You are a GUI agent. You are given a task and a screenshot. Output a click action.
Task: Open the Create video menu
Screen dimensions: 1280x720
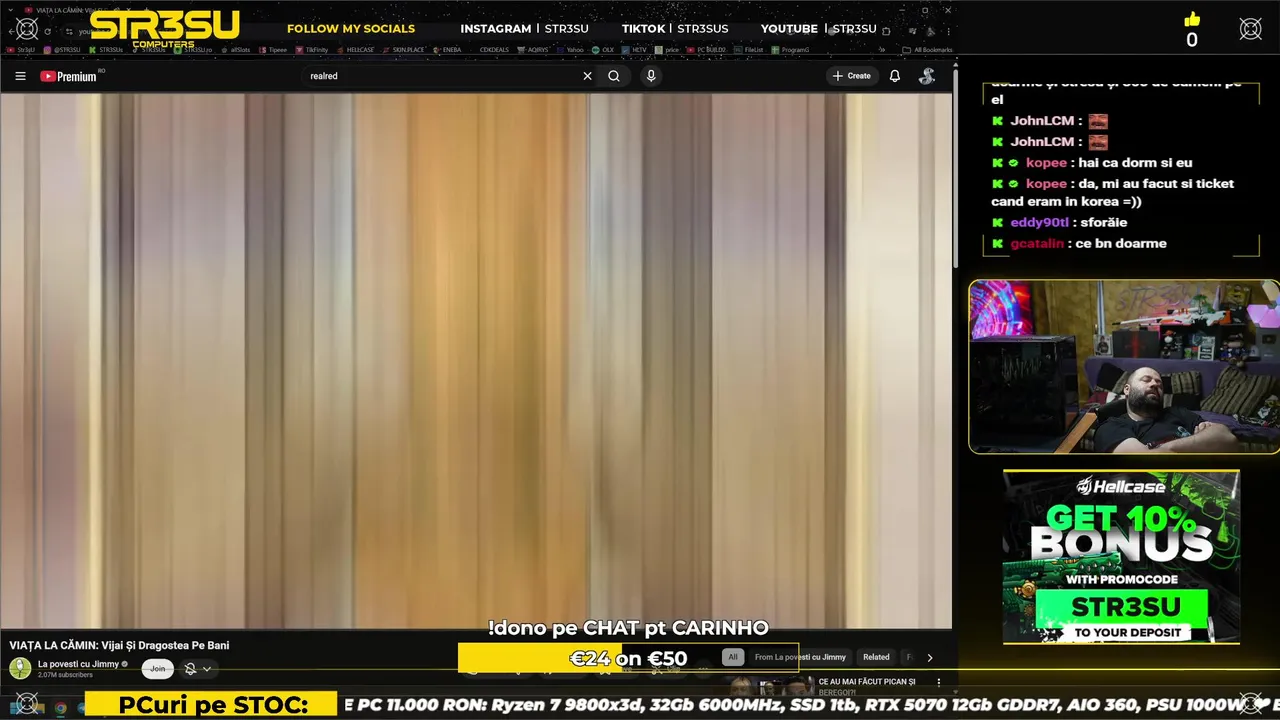pyautogui.click(x=851, y=76)
